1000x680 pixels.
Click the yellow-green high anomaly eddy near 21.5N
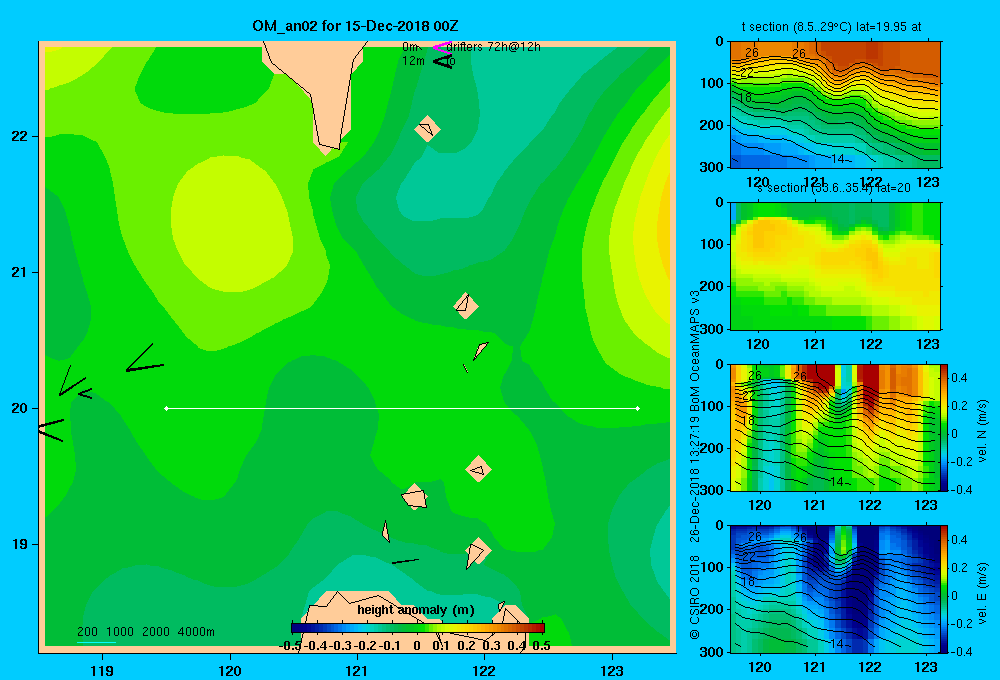click(x=232, y=225)
